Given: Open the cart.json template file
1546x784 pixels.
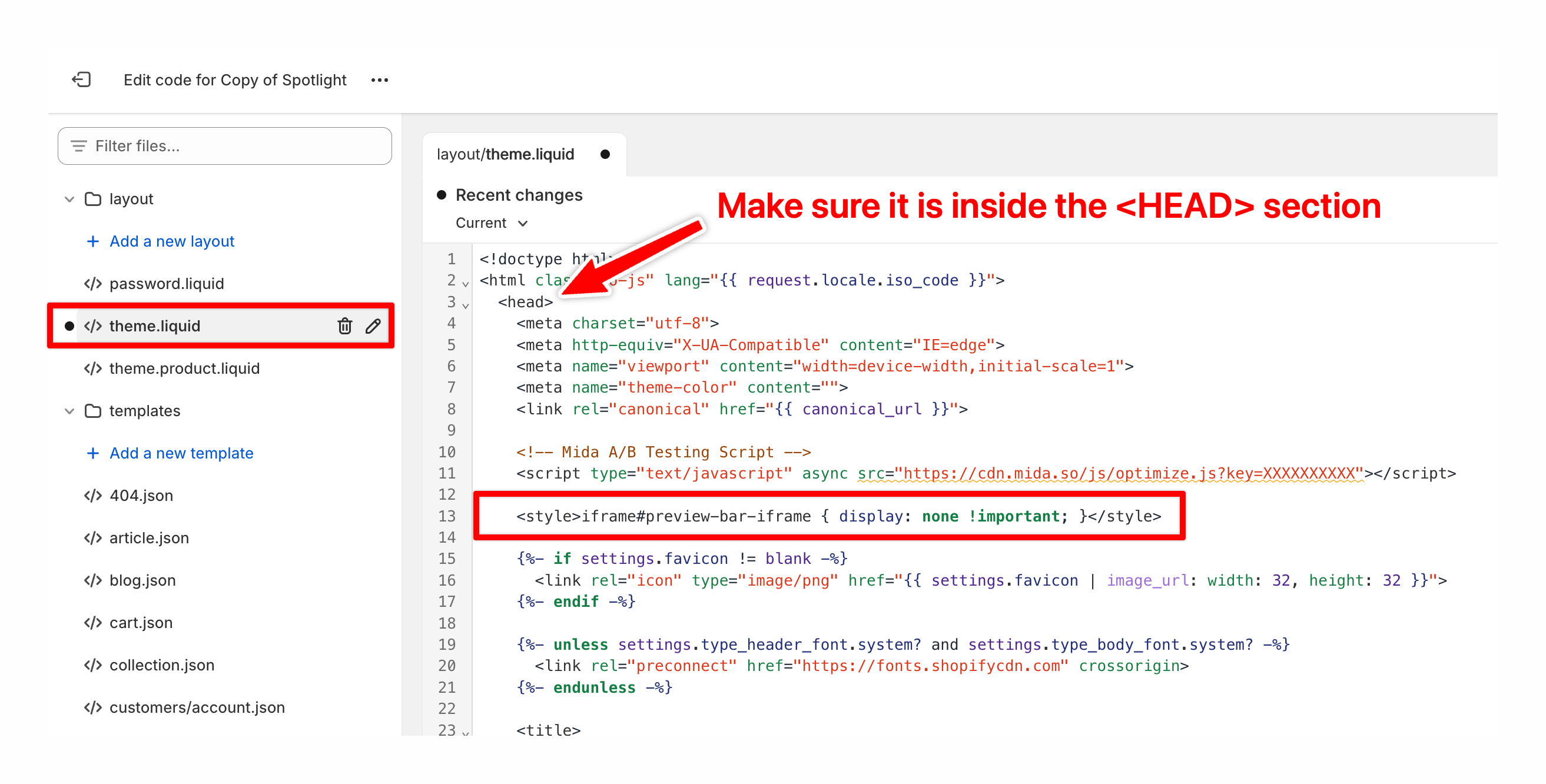Looking at the screenshot, I should point(141,623).
